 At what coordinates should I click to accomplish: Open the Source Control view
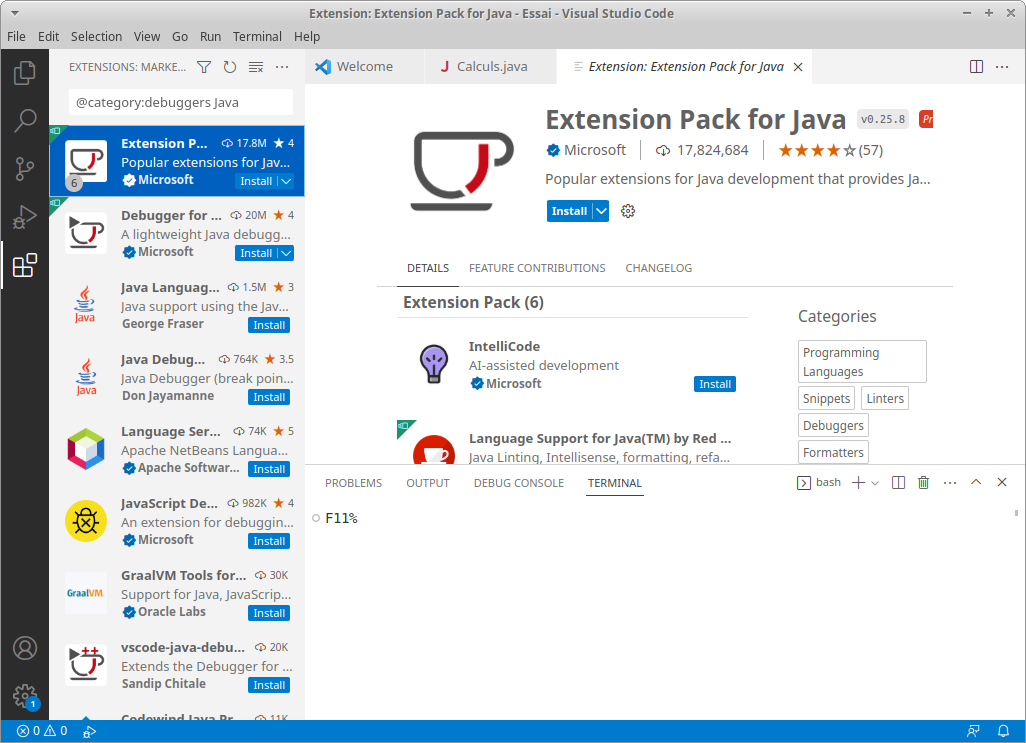(x=24, y=169)
